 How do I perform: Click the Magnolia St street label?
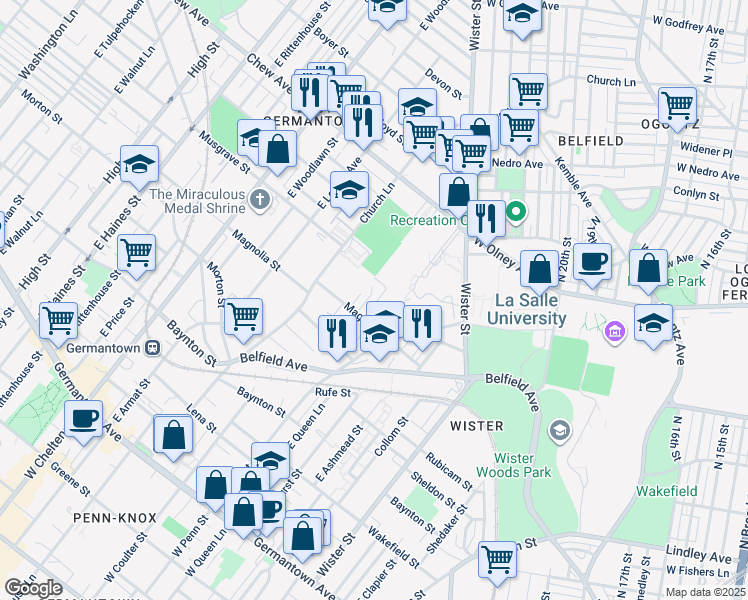[257, 250]
